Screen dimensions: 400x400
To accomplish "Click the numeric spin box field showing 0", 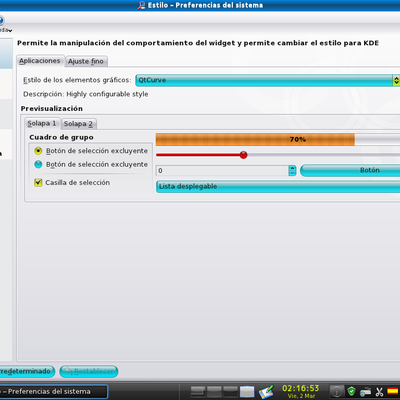I will (x=222, y=171).
